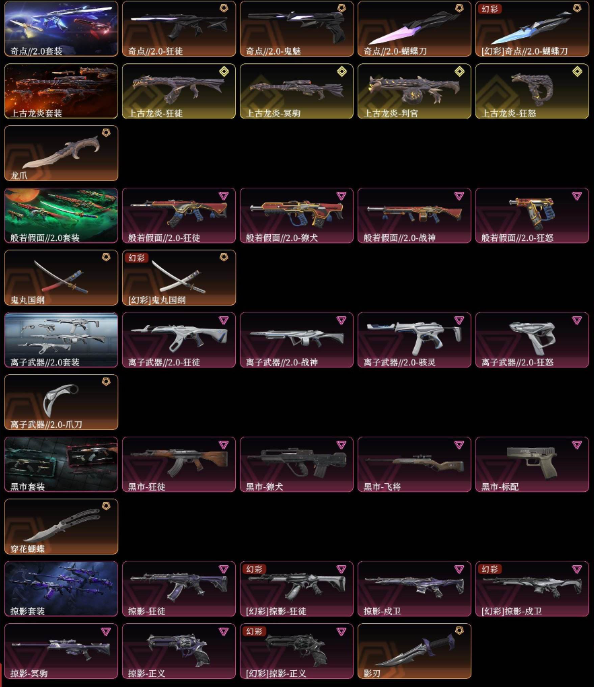Click the pink triangle icon on 黑市-标配 card
The width and height of the screenshot is (594, 687).
577,445
